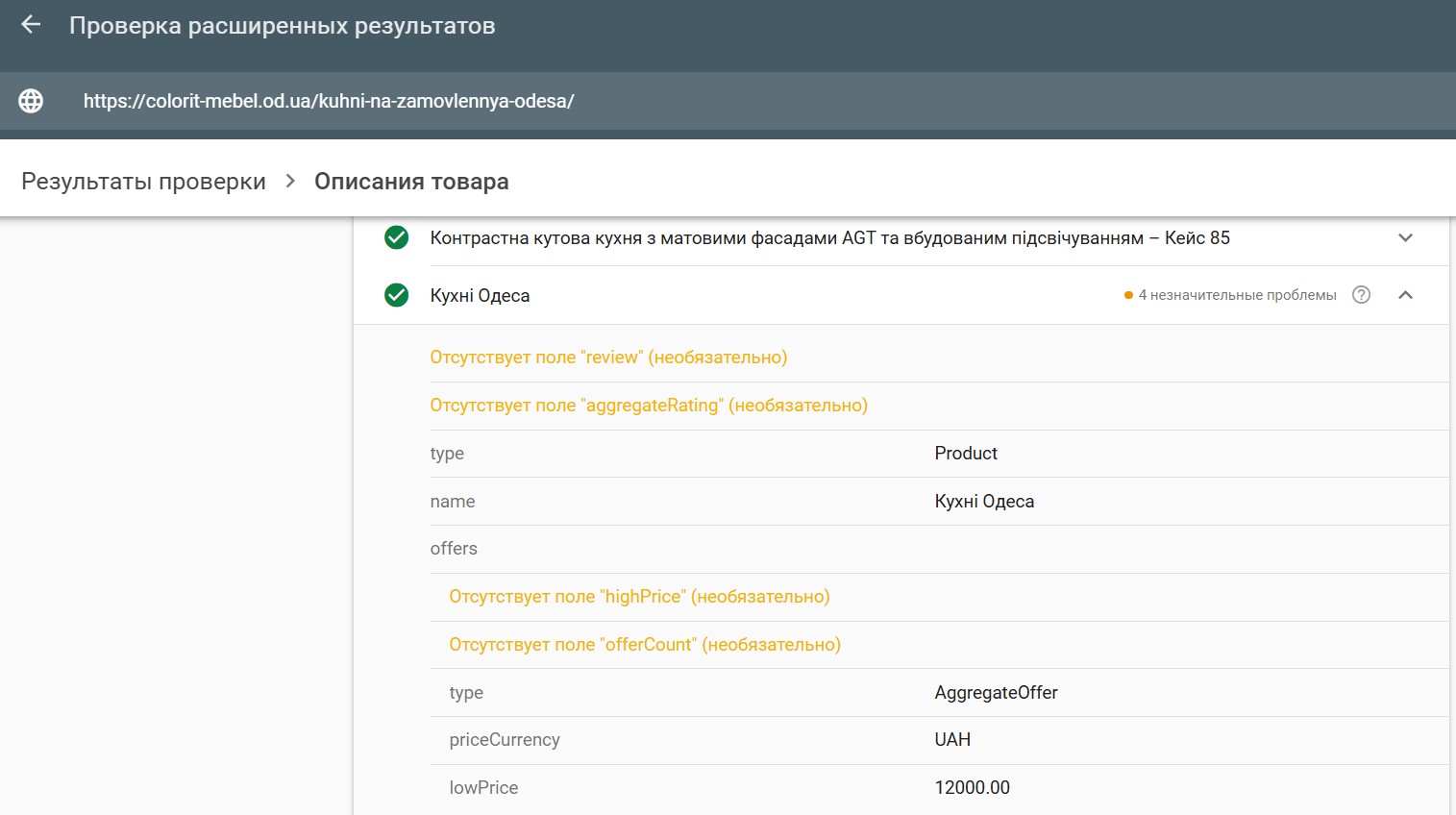This screenshot has height=815, width=1456.
Task: Open the missing "review" field warning
Action: 608,358
